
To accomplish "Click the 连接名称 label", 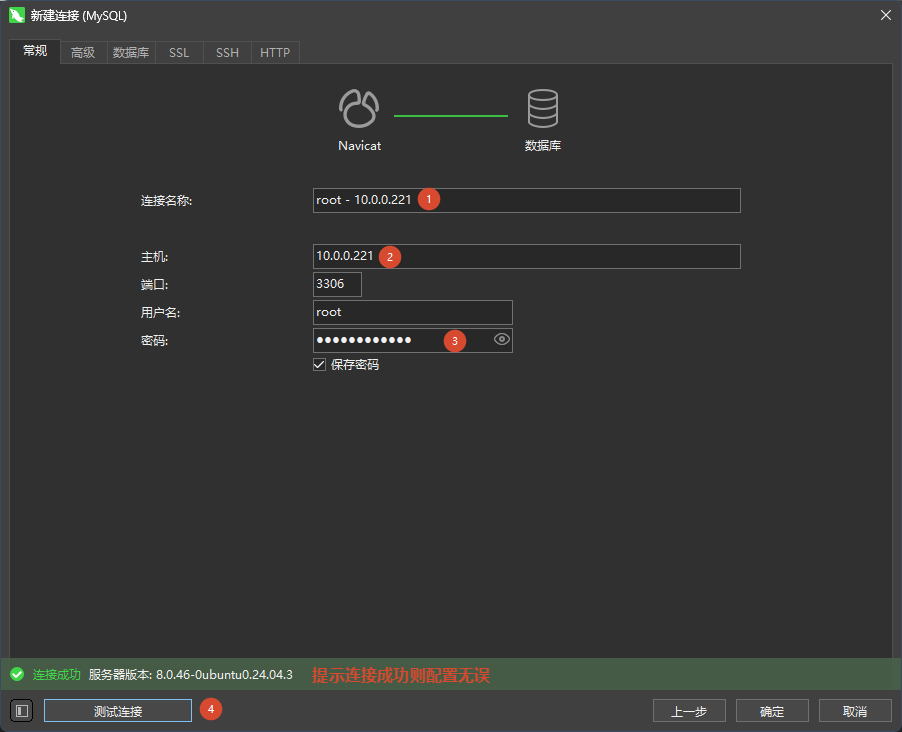I will point(166,201).
